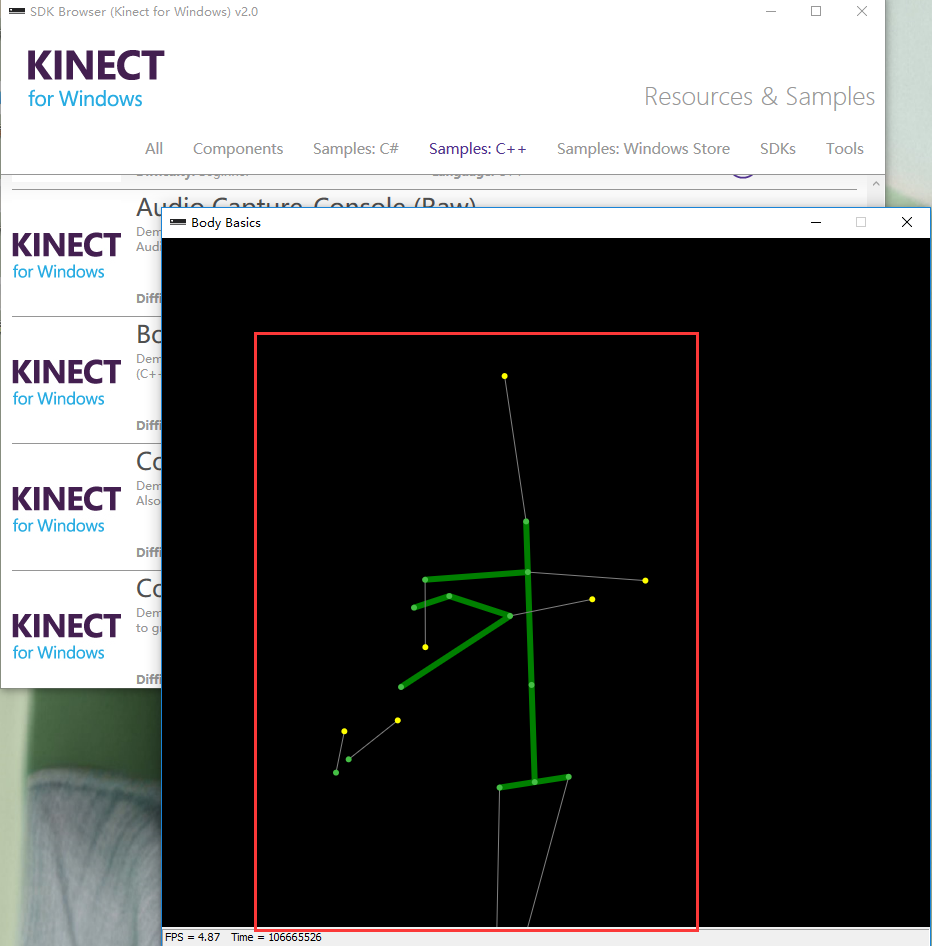Click the Resources & Samples heading

pos(759,96)
